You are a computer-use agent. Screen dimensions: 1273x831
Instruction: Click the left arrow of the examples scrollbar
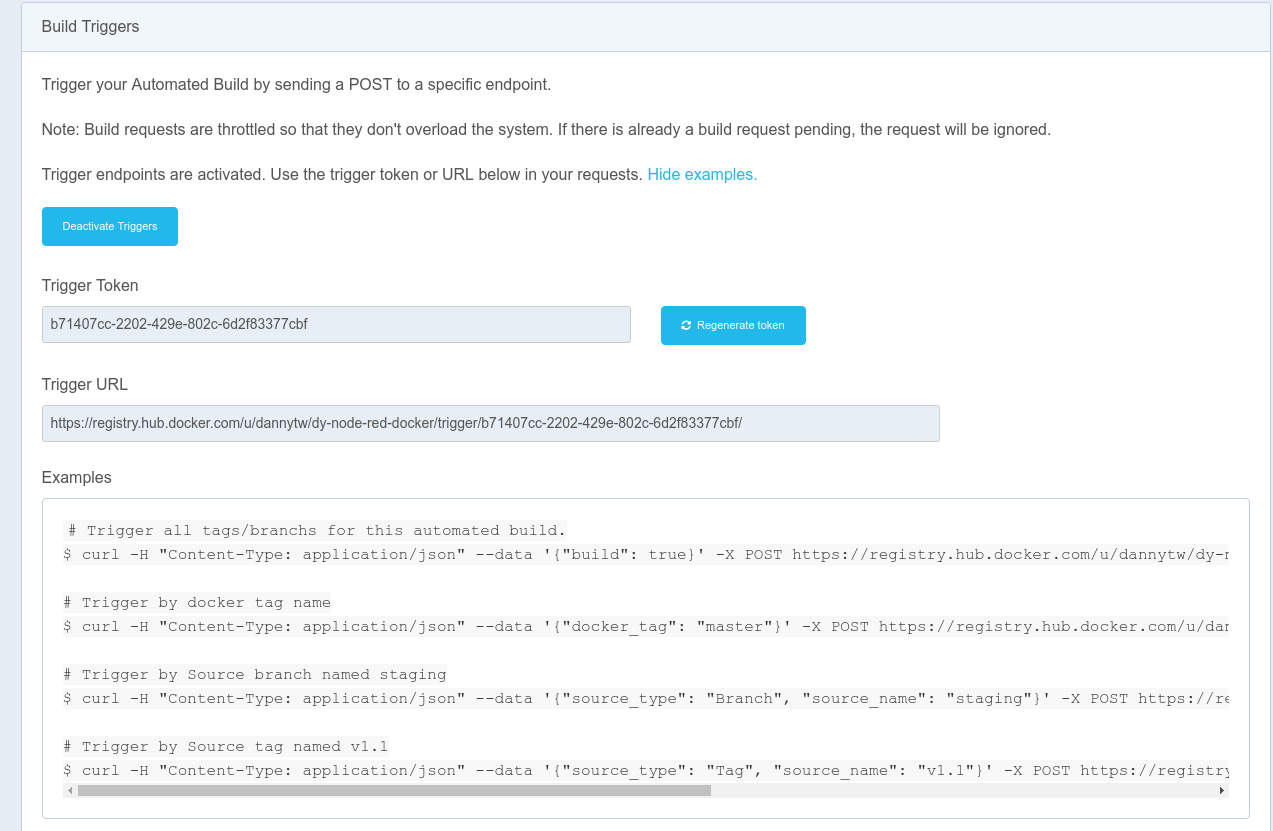click(69, 790)
